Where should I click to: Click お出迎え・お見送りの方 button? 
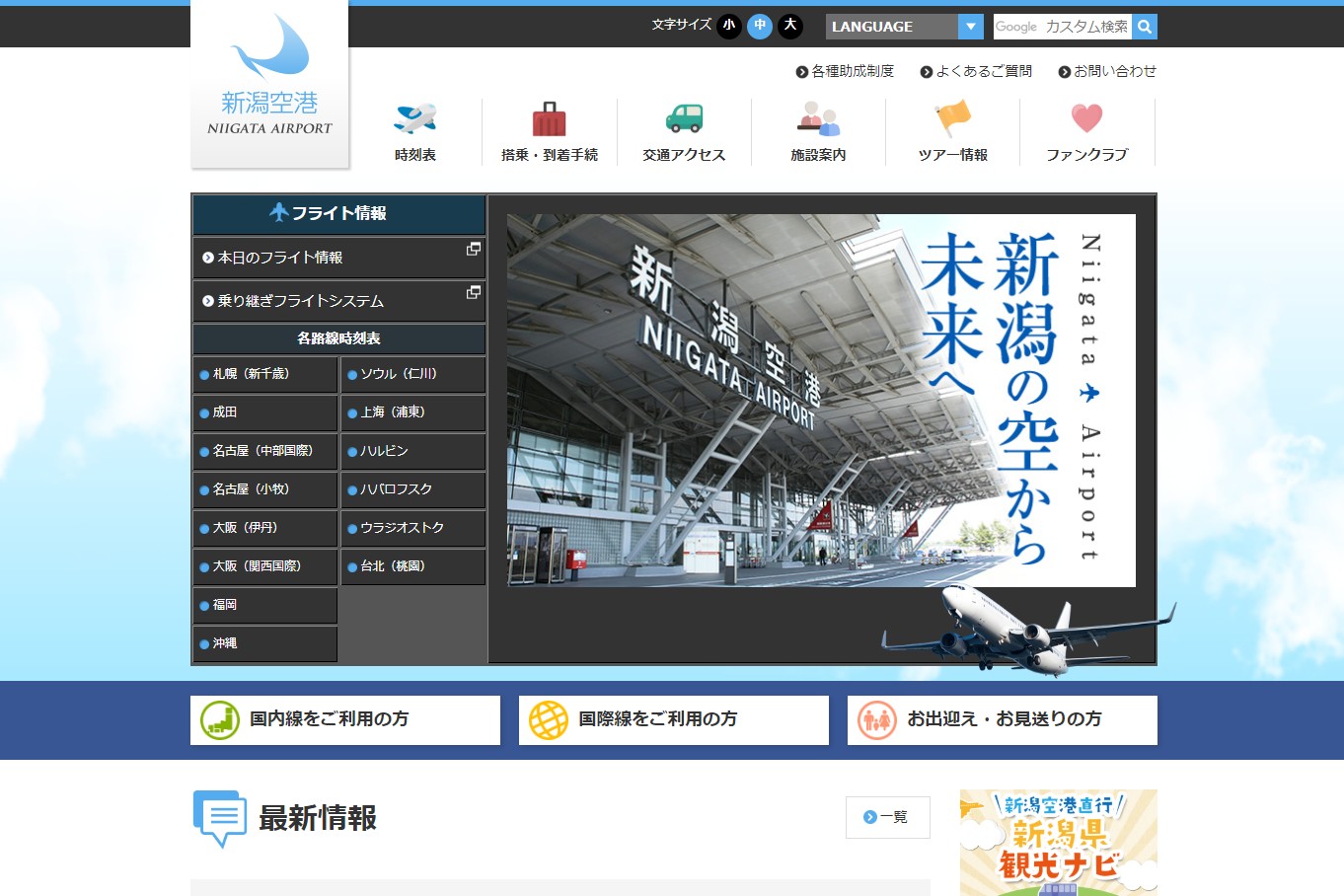[x=1003, y=720]
